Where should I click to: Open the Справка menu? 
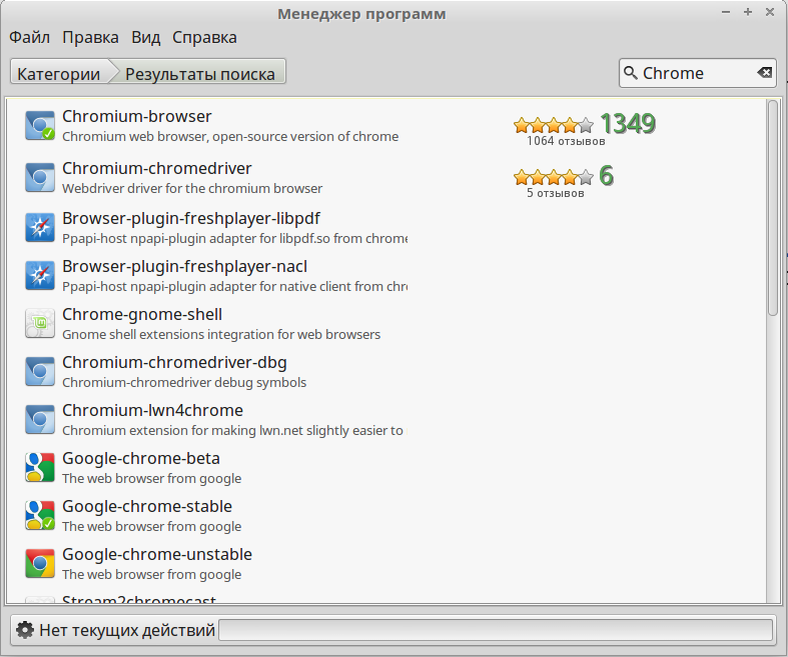coord(205,37)
